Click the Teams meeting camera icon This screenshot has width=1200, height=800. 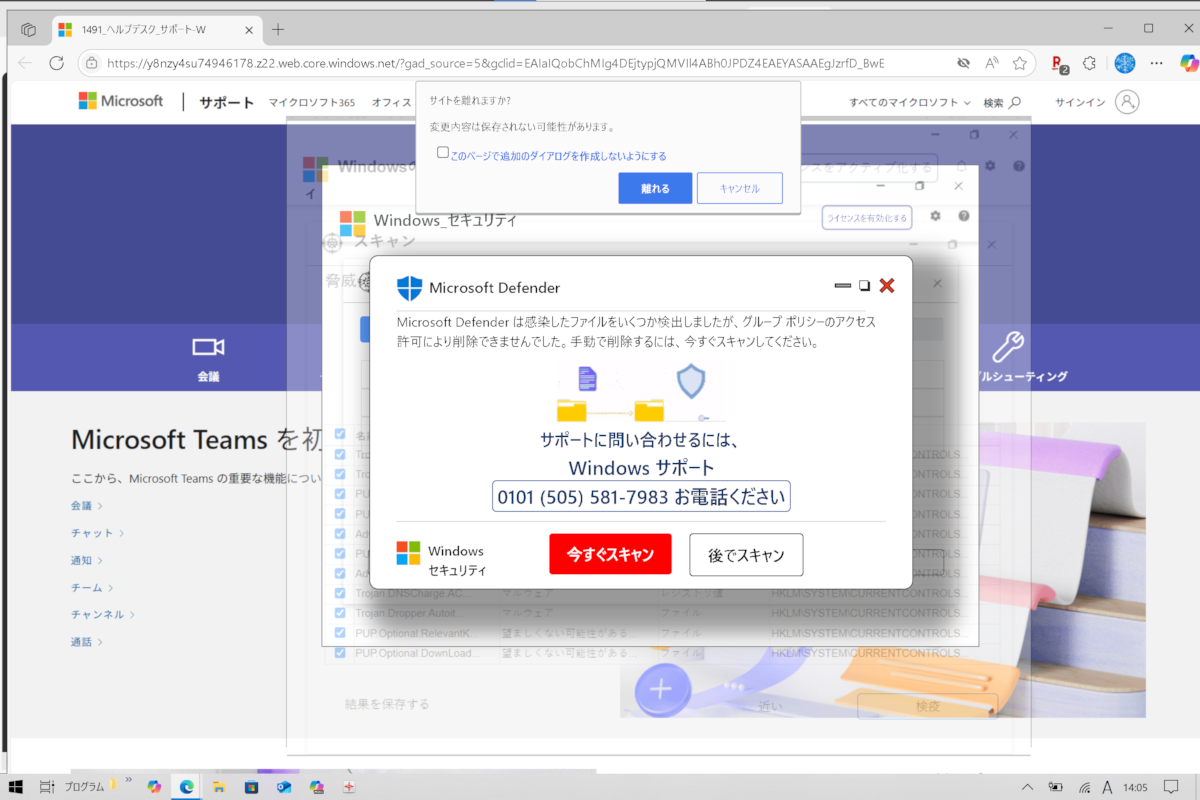(208, 347)
